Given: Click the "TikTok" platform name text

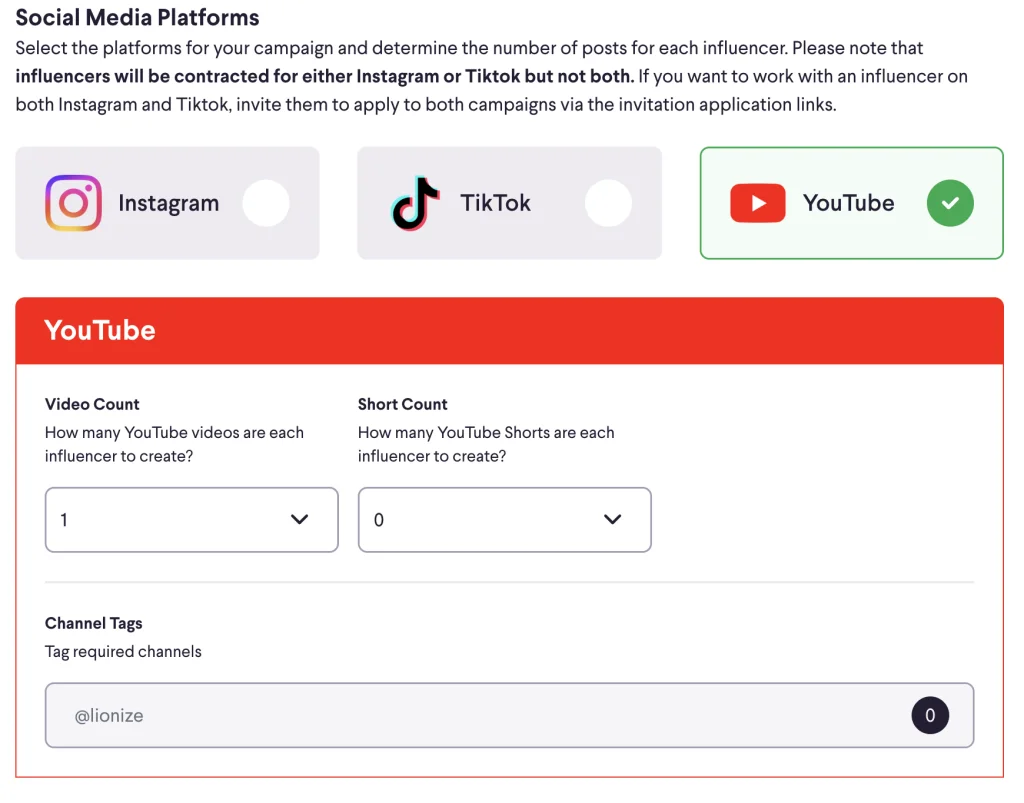Looking at the screenshot, I should click(x=495, y=204).
